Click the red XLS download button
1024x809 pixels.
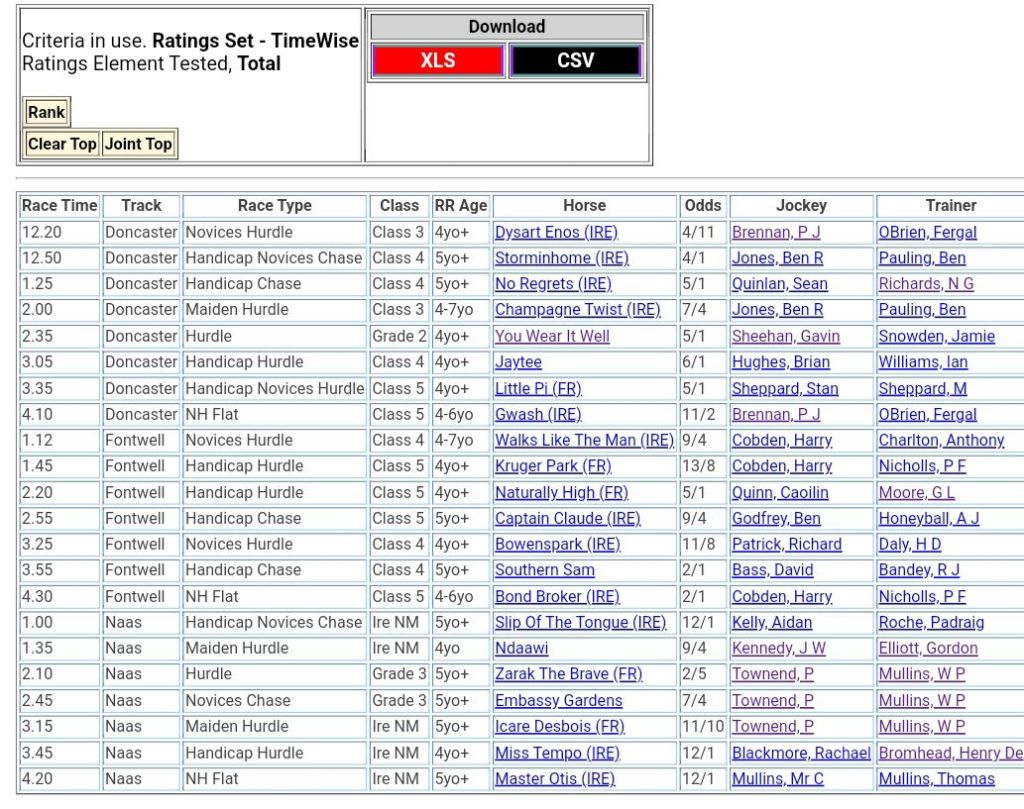(x=437, y=61)
